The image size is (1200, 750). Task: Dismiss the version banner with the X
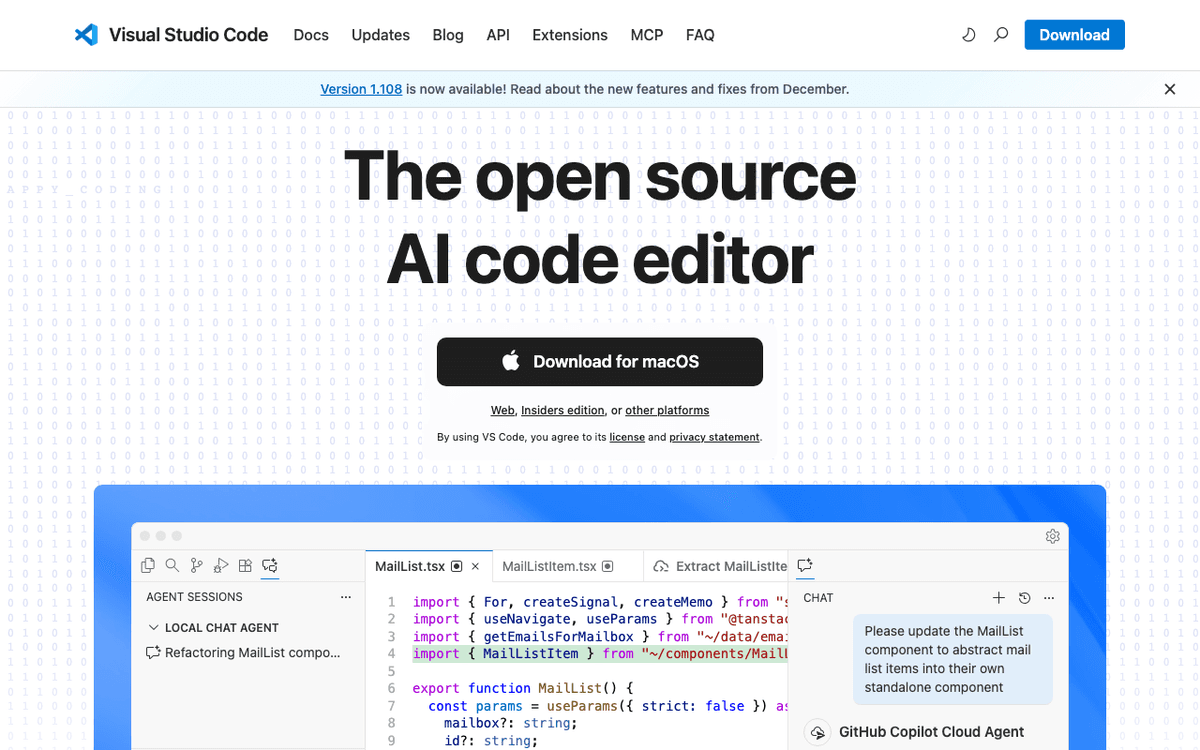(1169, 89)
